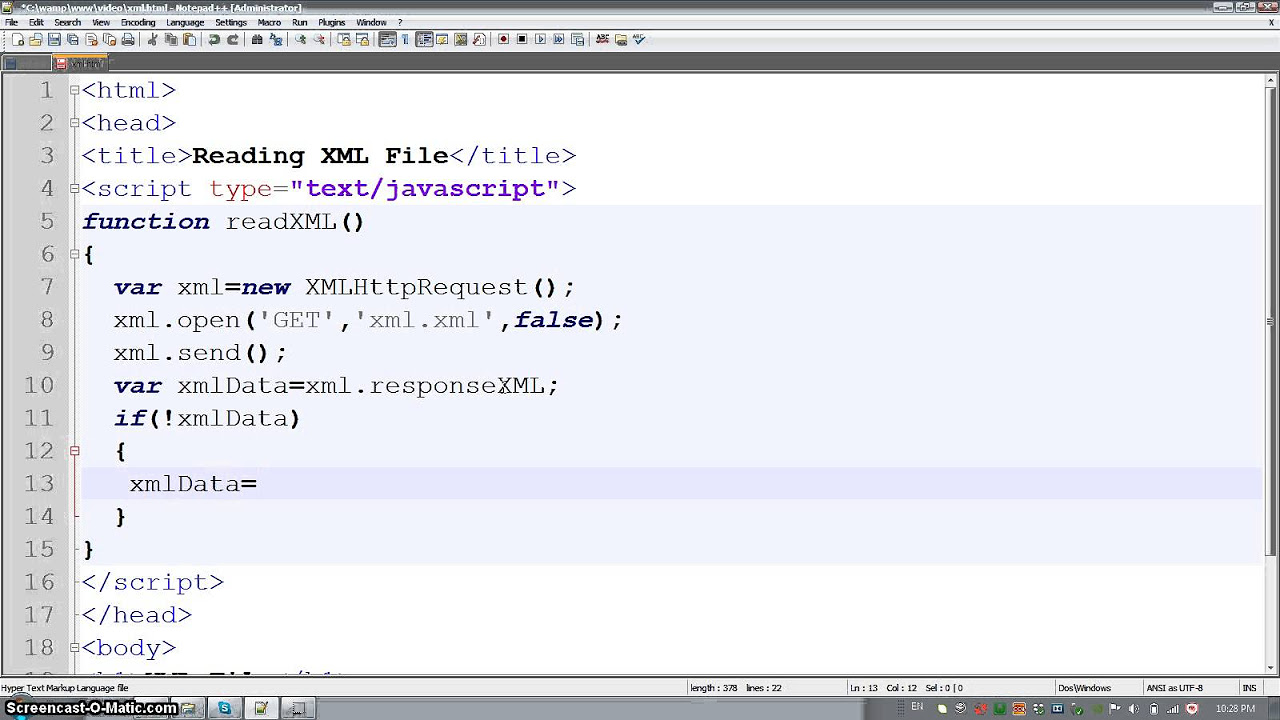Click the vertical scrollbar up arrow
Viewport: 1280px width, 720px height.
click(1271, 82)
